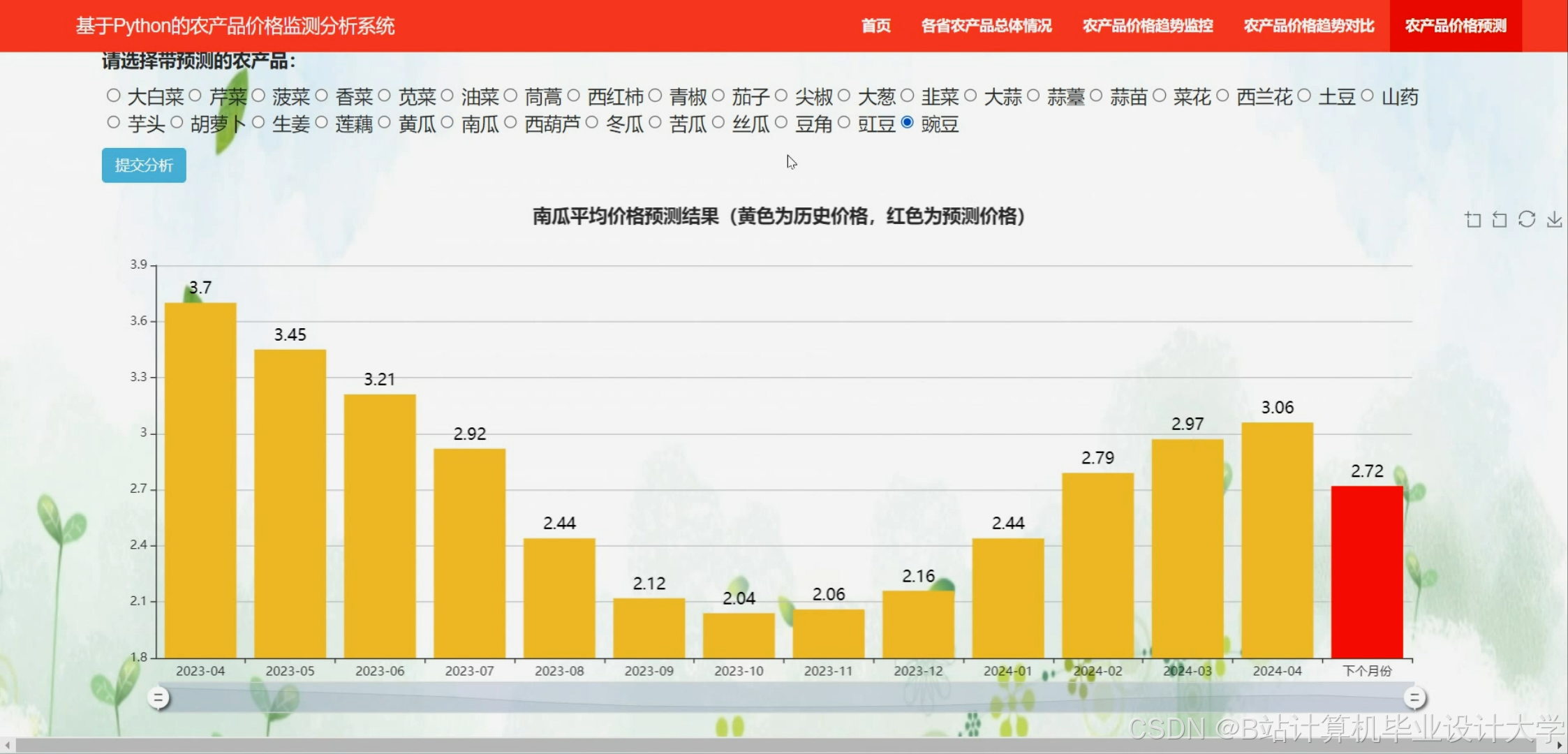This screenshot has width=1568, height=754.
Task: Select the 油菜 radio button
Action: pyautogui.click(x=448, y=95)
